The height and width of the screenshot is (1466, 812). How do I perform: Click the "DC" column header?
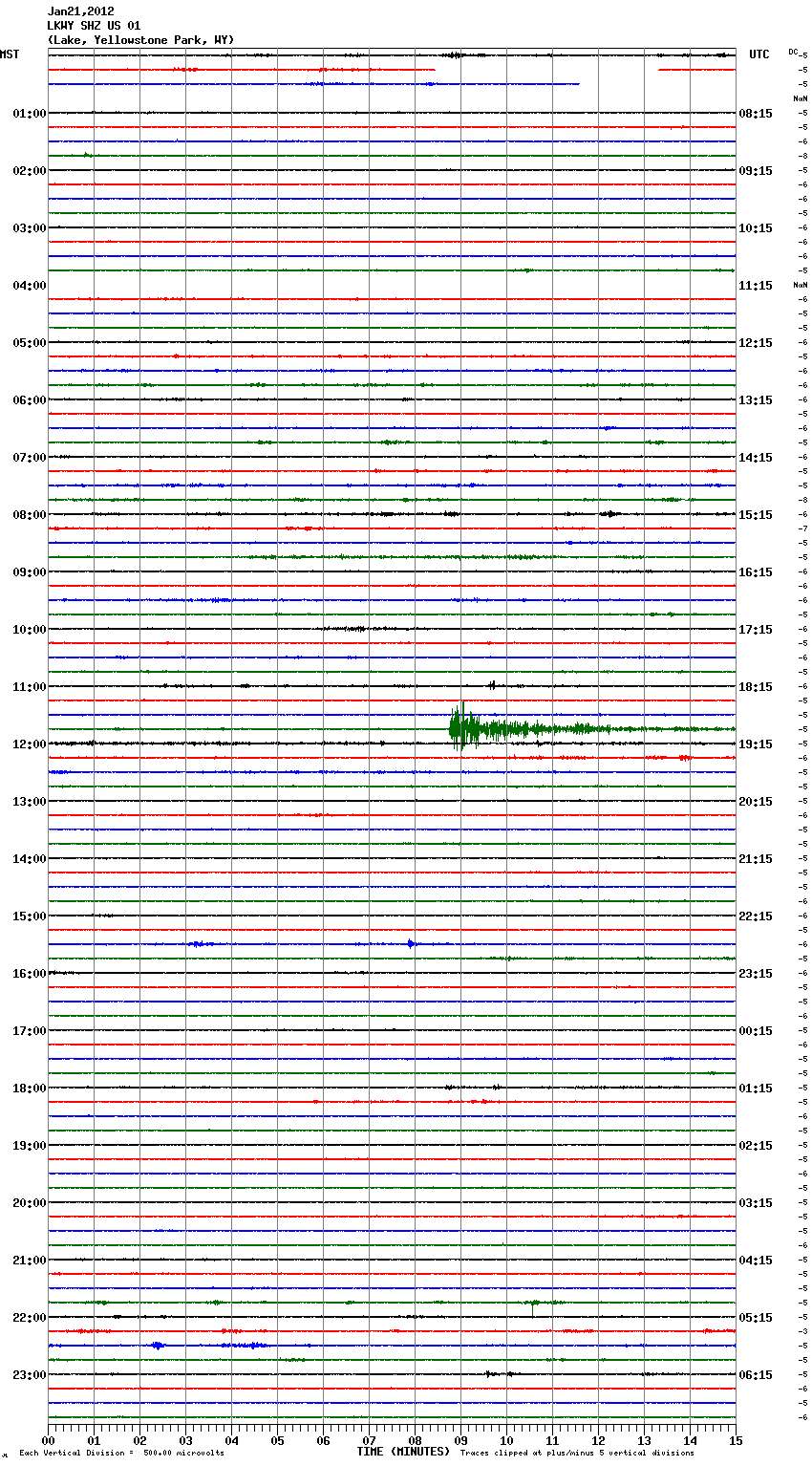[x=793, y=52]
